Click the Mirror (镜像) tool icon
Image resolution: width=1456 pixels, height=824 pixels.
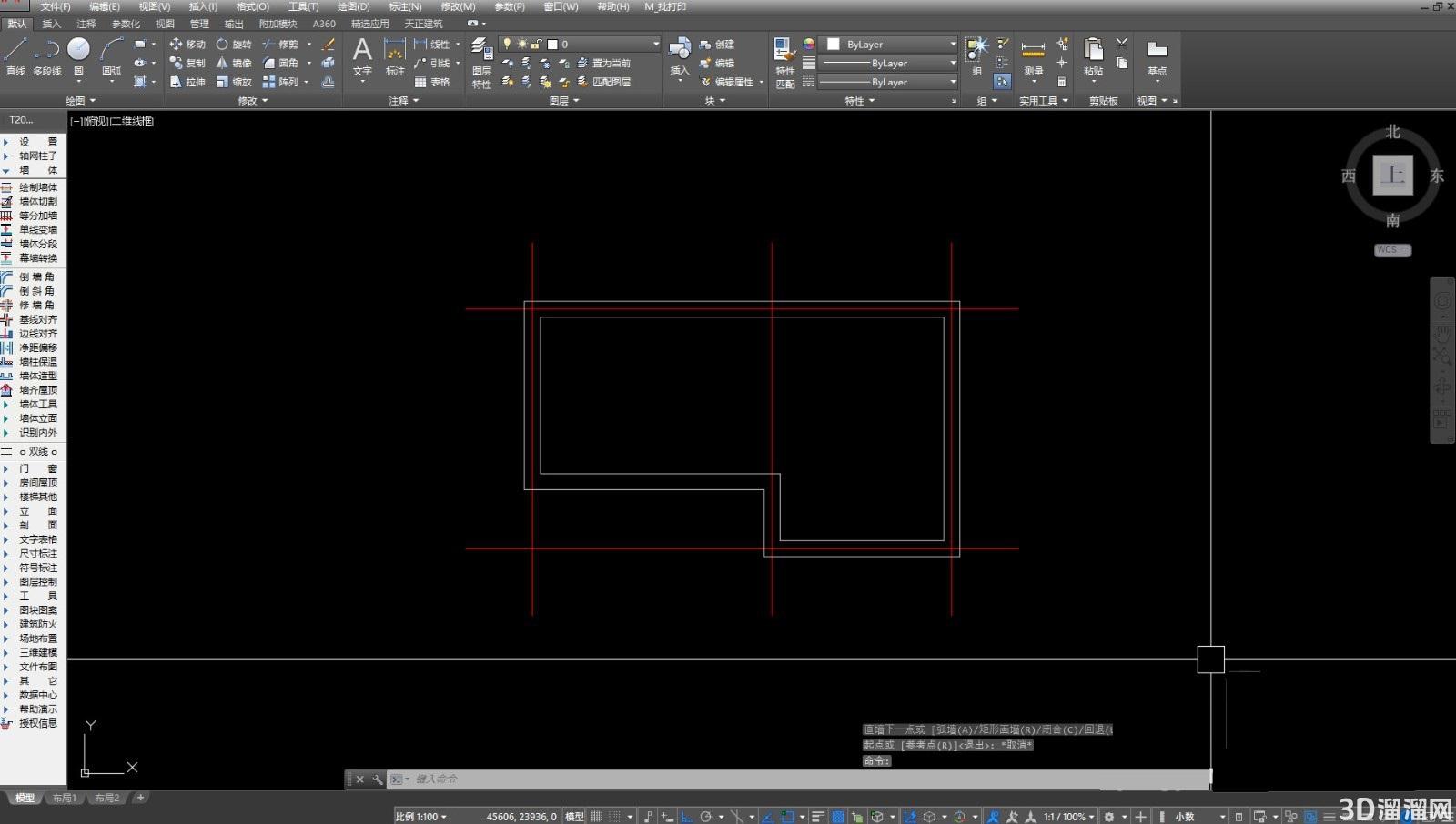[x=222, y=63]
